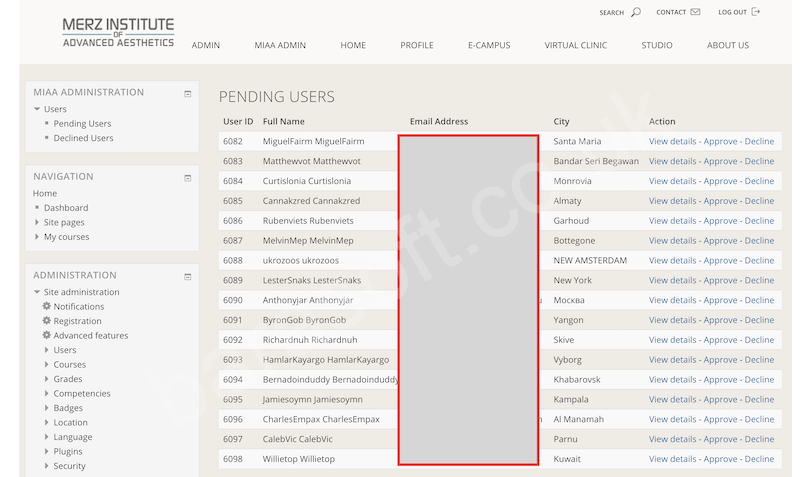Expand the Plugins node

pos(46,451)
